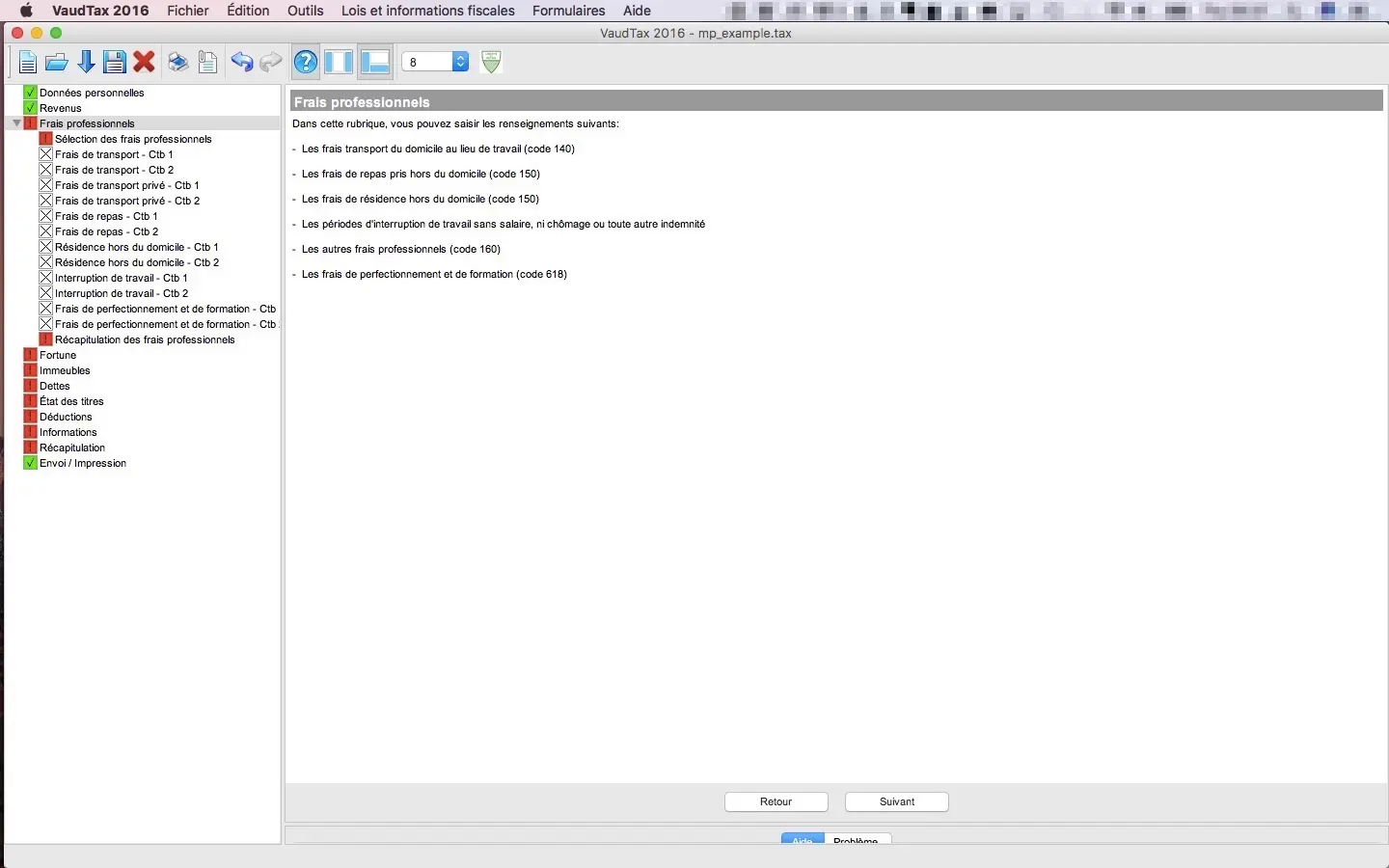Open the Fichier menu
1389x868 pixels.
coord(188,11)
